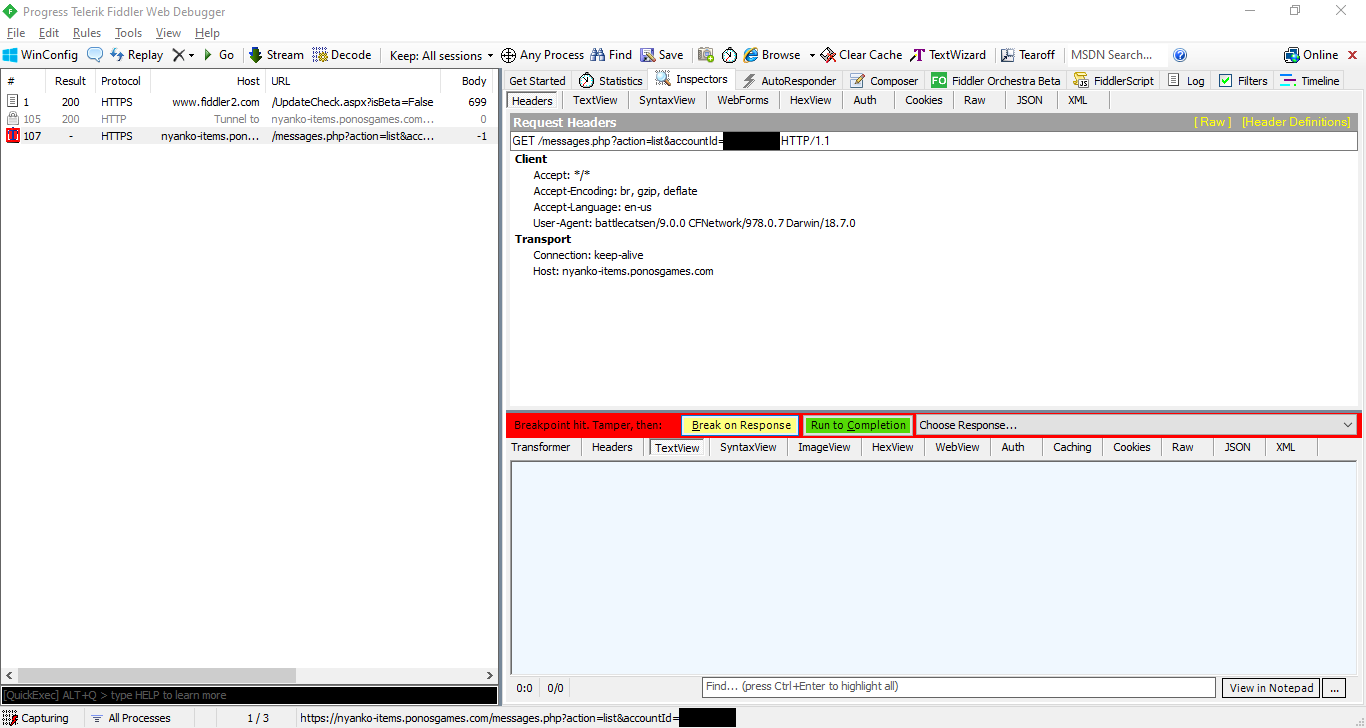Click camera screenshot icon in toolbar
1366x728 pixels.
[706, 55]
